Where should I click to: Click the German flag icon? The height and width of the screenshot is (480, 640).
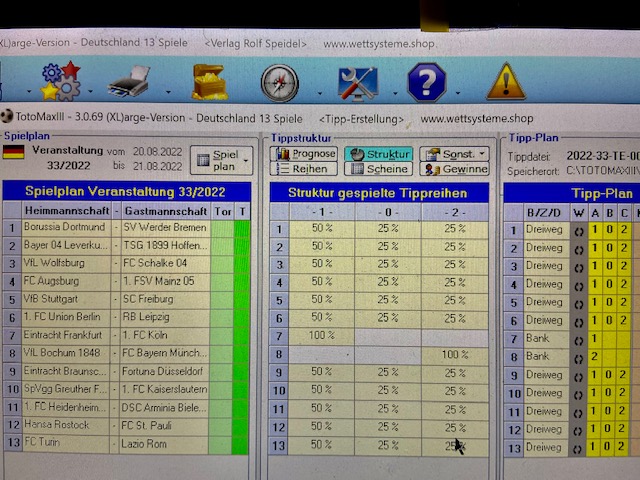point(13,152)
